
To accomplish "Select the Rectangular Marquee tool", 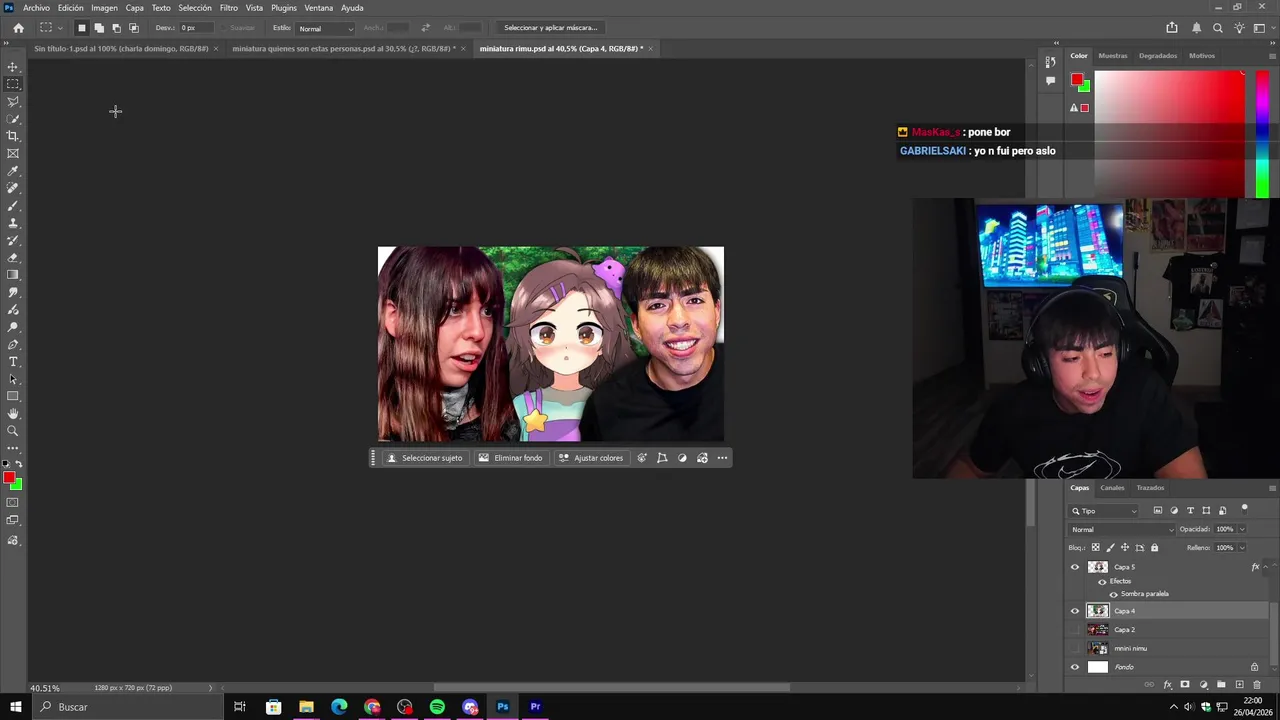I will pyautogui.click(x=13, y=84).
